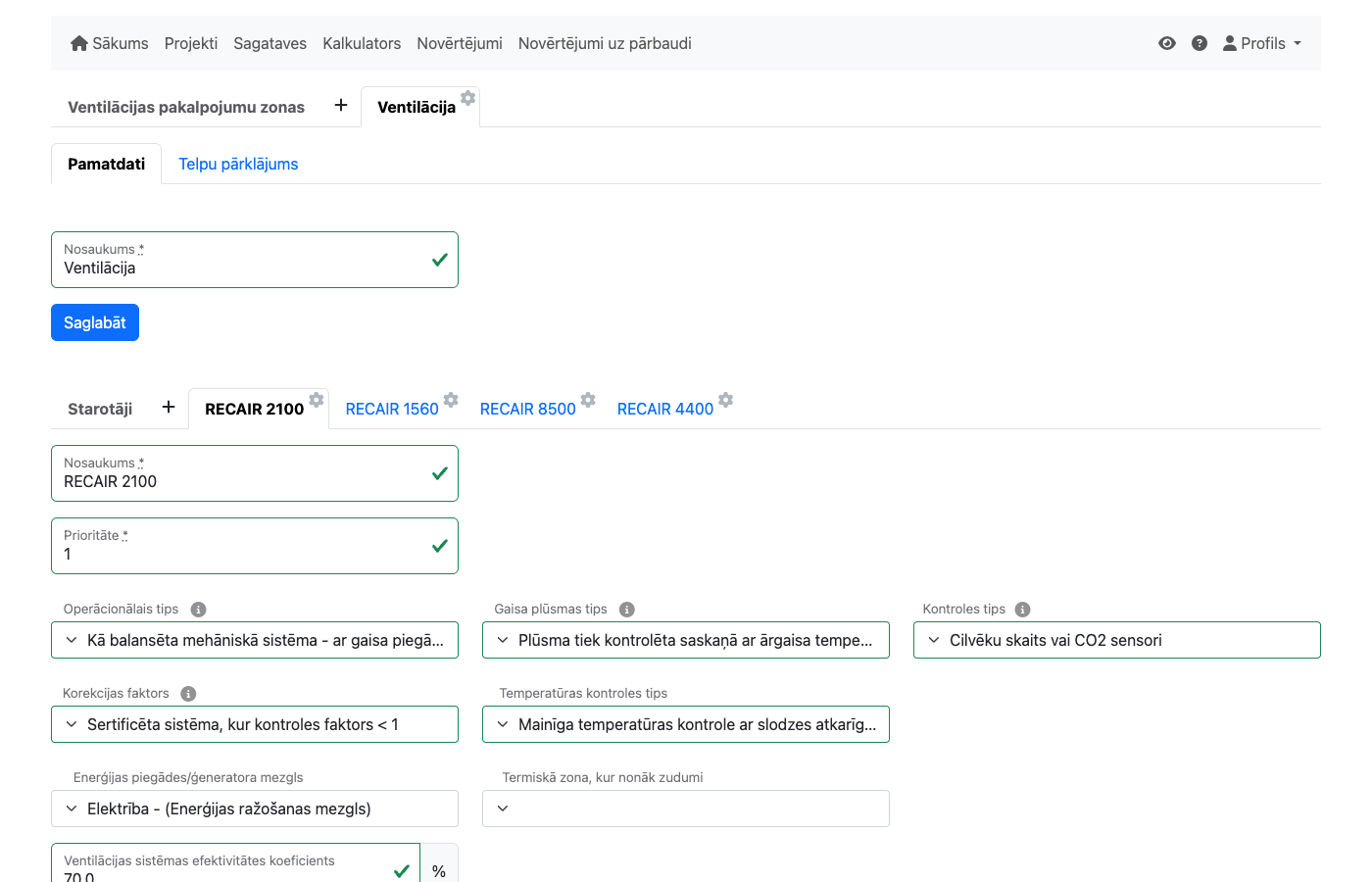
Task: Toggle the eye visibility icon in navbar
Action: pos(1166,43)
